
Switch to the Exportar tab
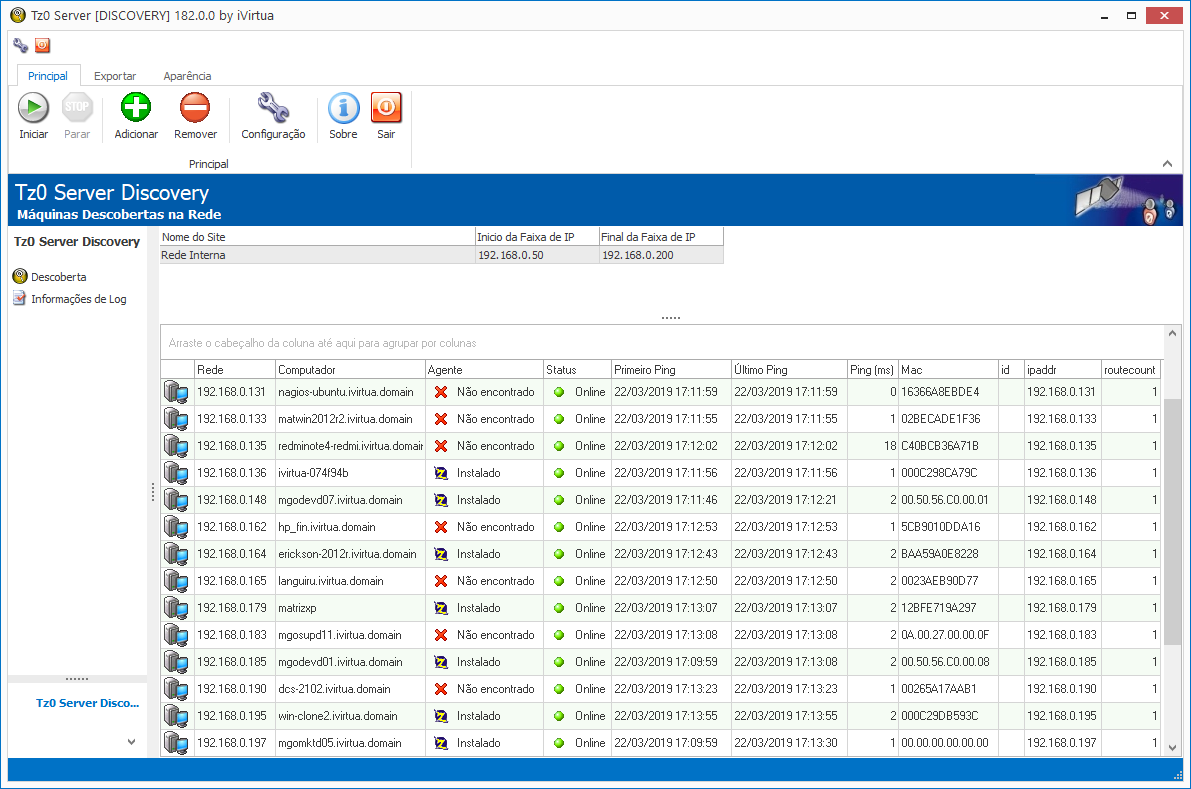[x=115, y=76]
